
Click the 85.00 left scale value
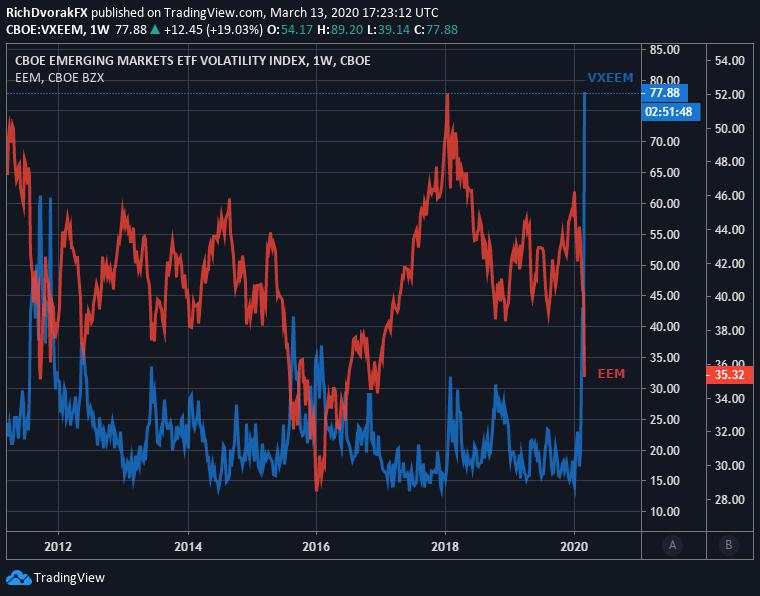665,49
